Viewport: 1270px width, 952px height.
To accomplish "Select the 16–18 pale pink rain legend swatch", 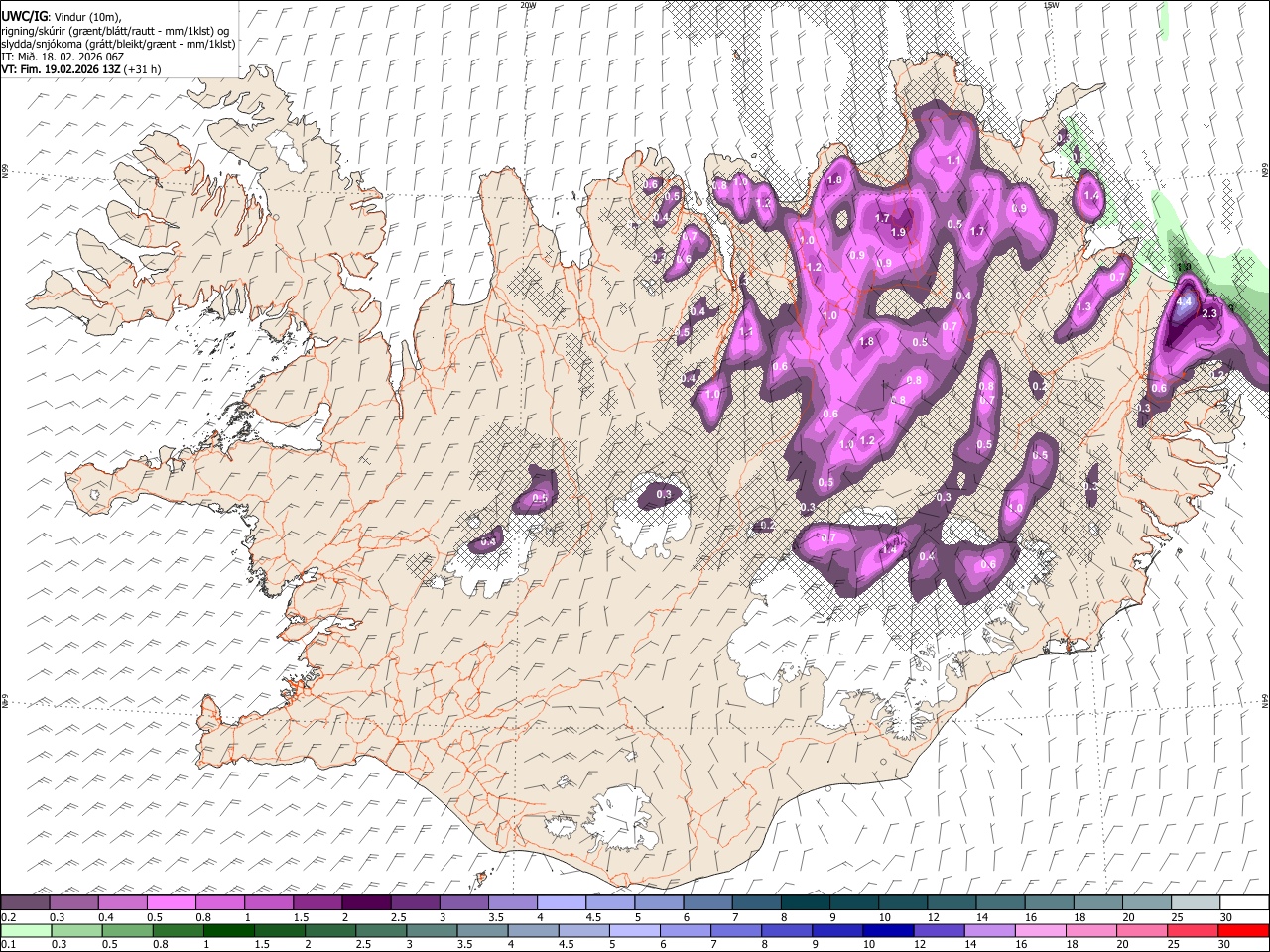I will coord(1041,930).
